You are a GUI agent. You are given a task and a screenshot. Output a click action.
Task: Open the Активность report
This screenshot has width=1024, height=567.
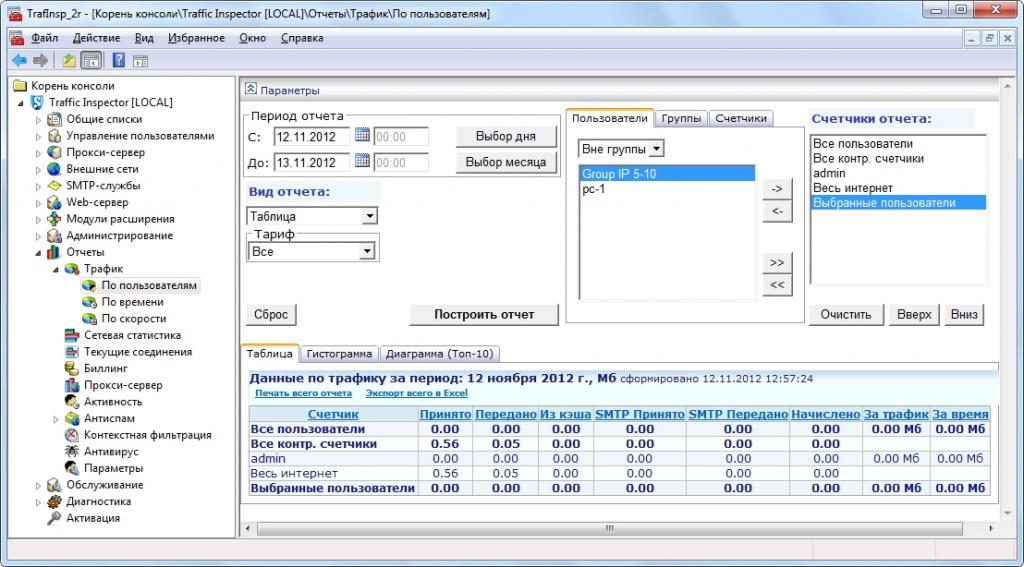pos(112,402)
